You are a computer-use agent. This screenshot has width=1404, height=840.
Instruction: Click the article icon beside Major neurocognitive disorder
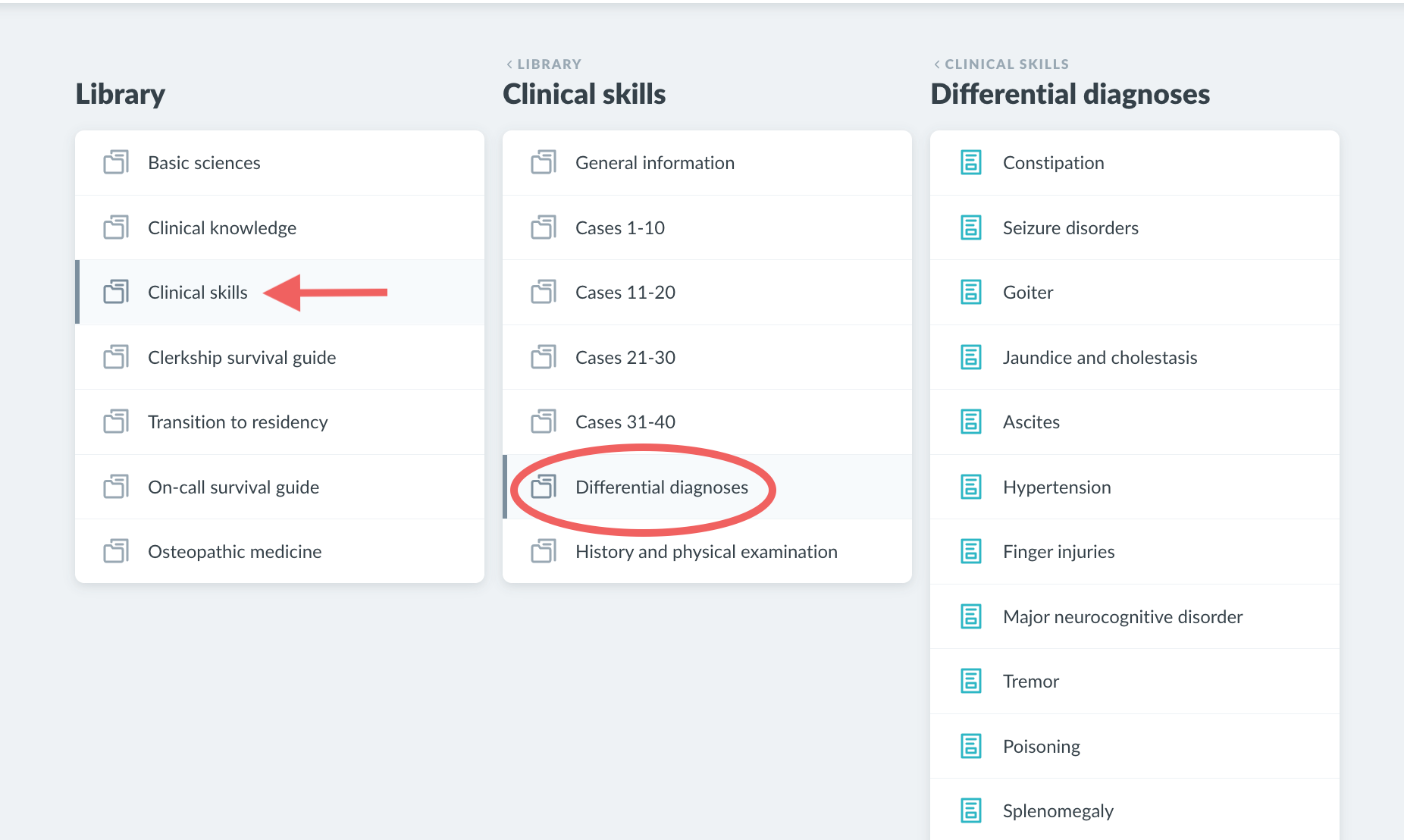[x=971, y=616]
